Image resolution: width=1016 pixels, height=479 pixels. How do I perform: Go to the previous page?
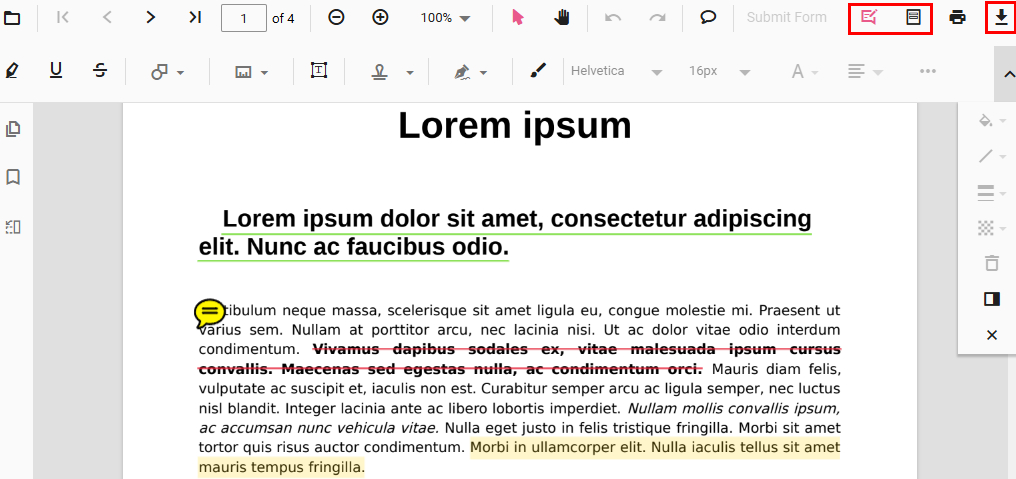pyautogui.click(x=107, y=18)
